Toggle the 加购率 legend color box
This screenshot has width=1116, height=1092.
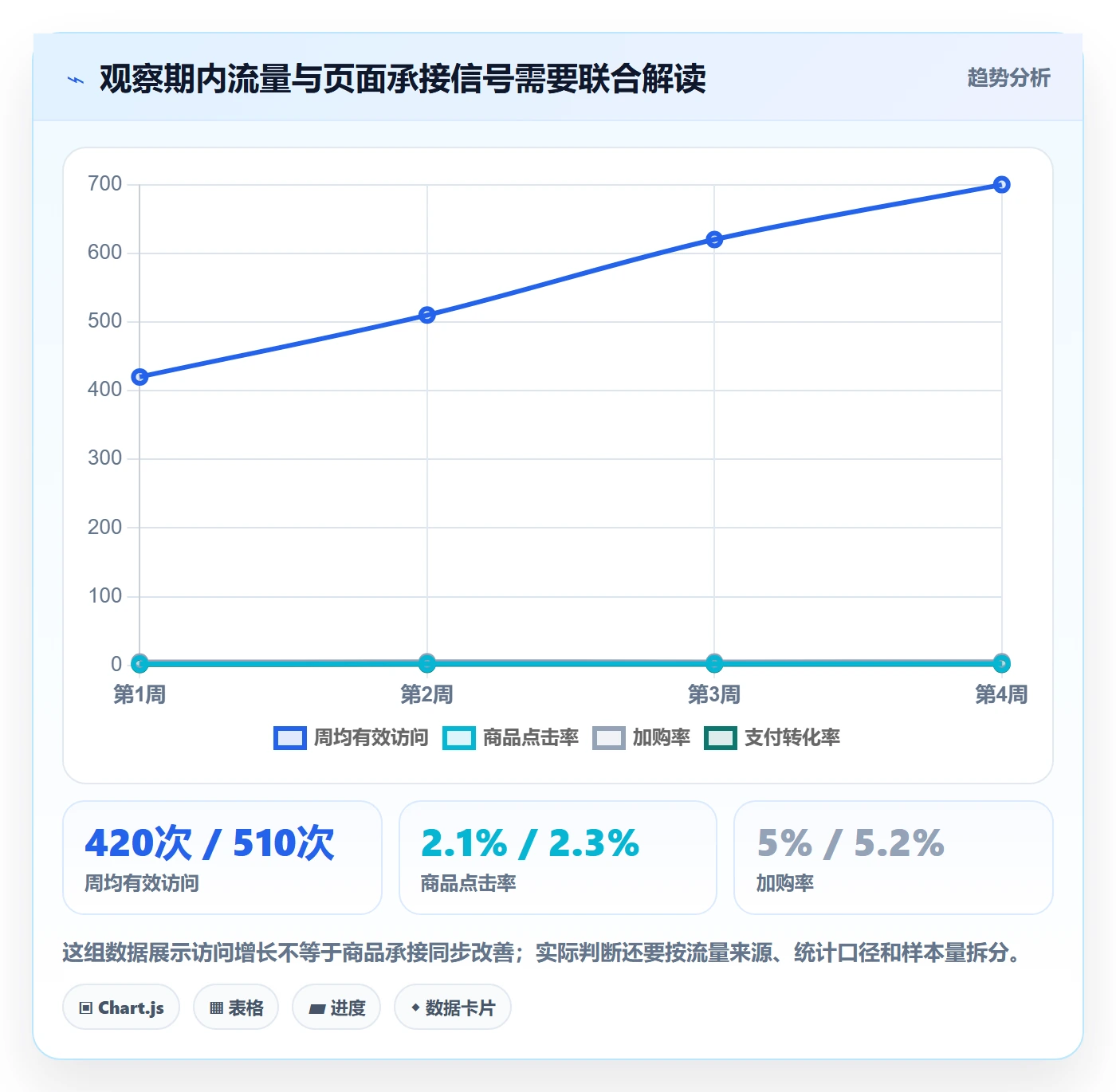click(608, 738)
